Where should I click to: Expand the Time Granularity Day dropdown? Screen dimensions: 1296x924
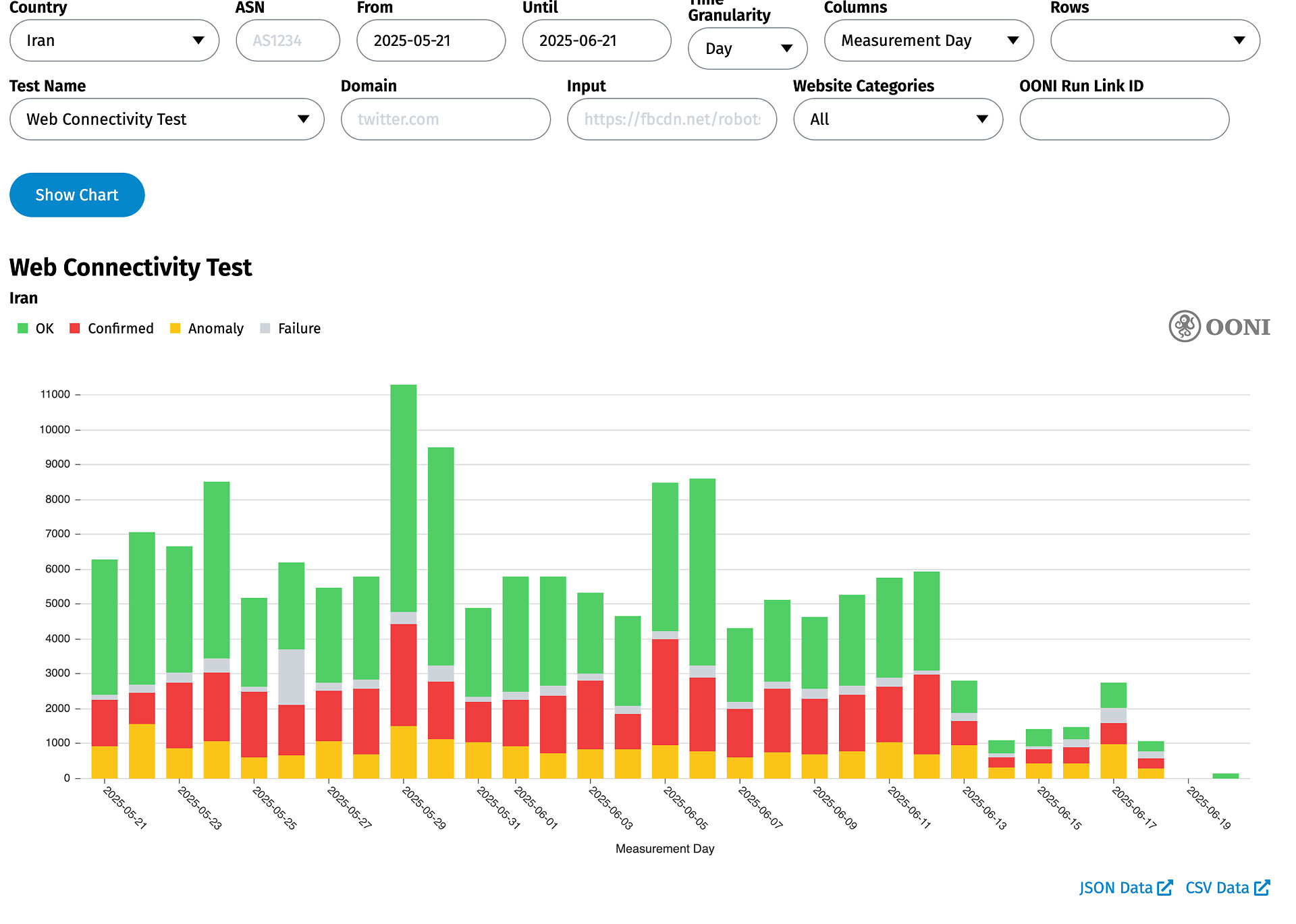pos(747,49)
